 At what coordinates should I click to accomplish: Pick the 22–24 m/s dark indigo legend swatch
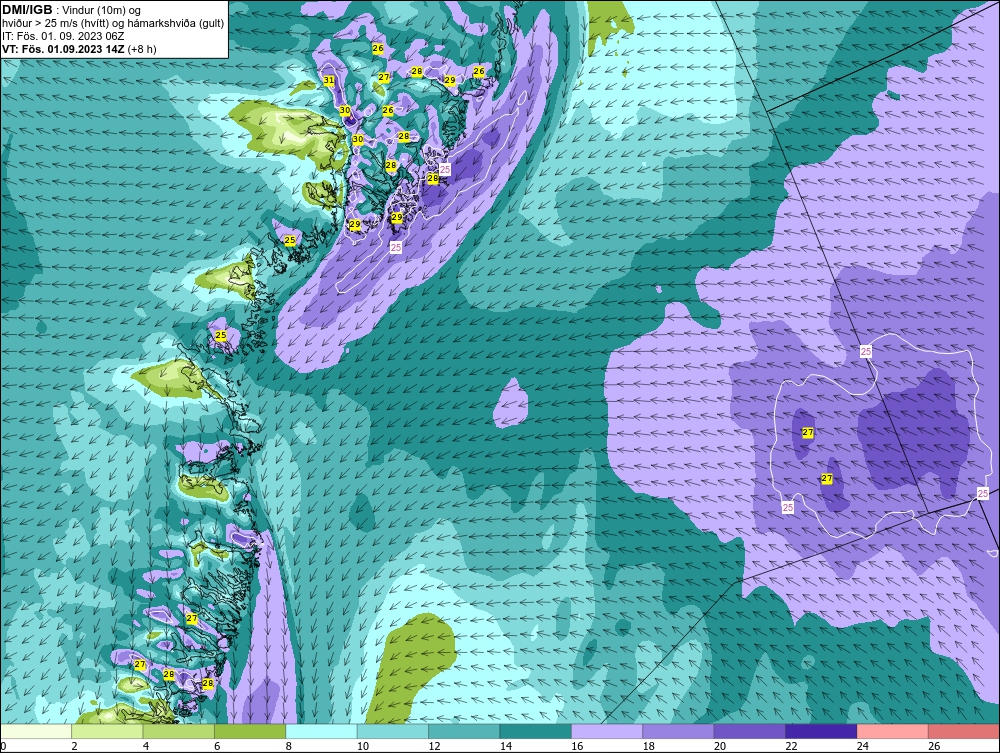(822, 731)
